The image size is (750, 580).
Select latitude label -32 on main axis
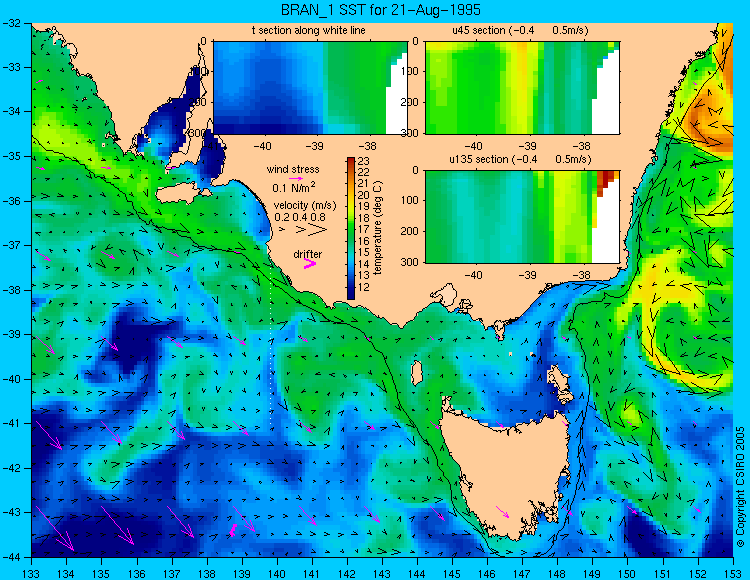11,22
